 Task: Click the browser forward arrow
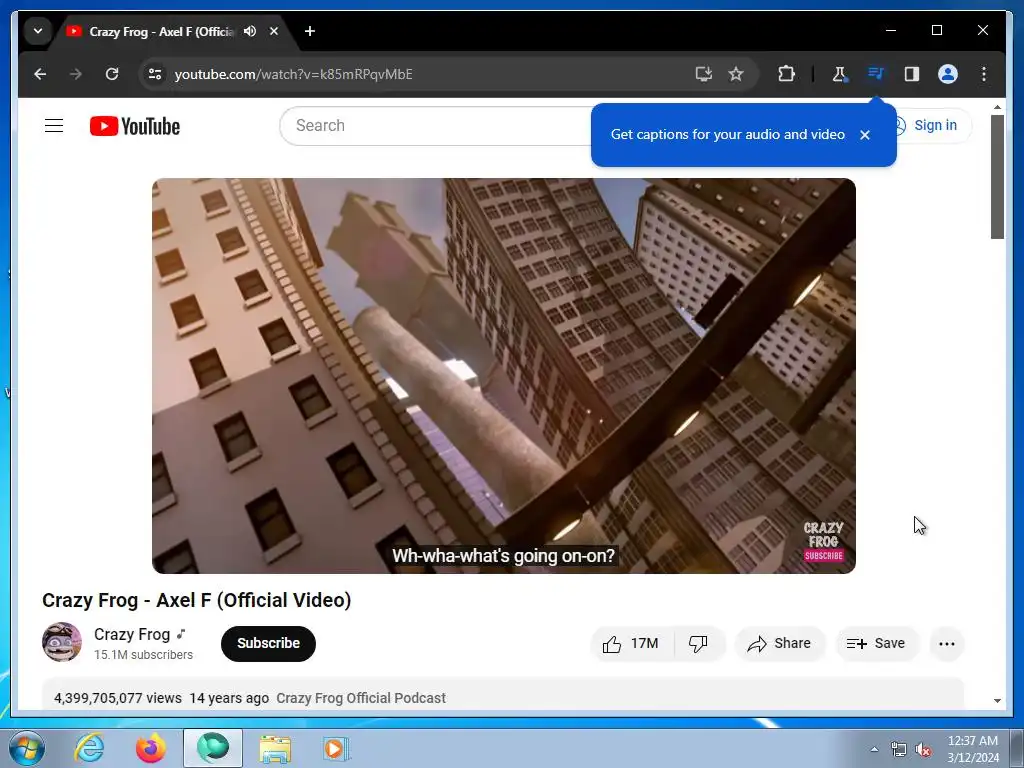tap(76, 74)
